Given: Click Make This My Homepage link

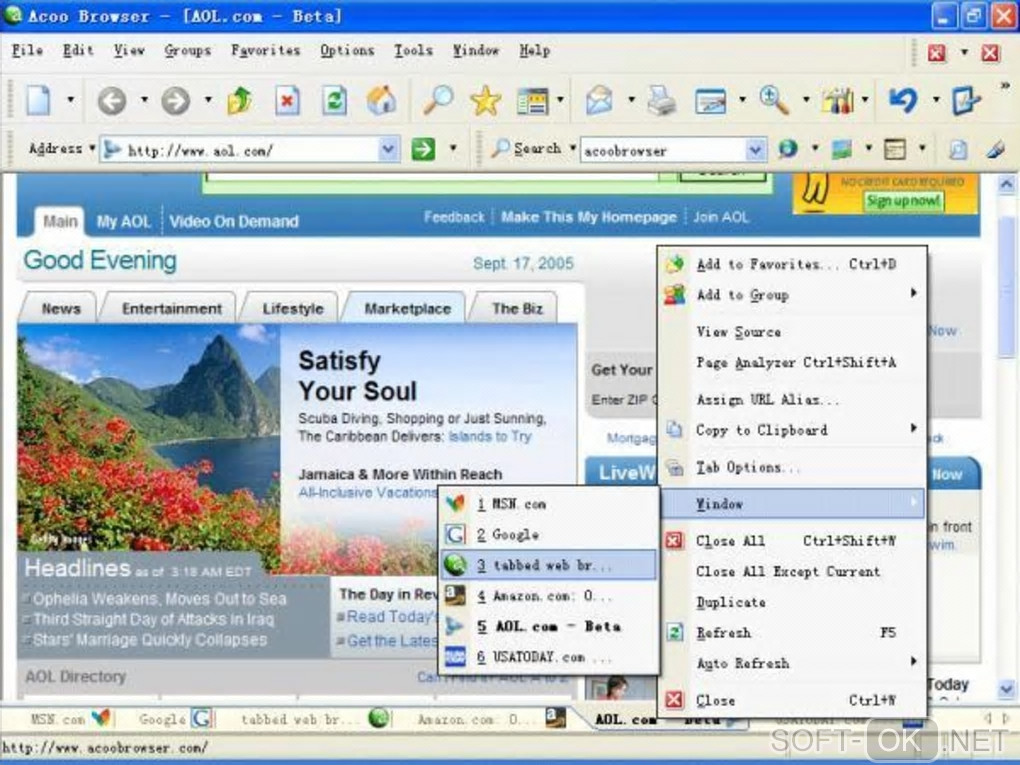Looking at the screenshot, I should coord(588,217).
